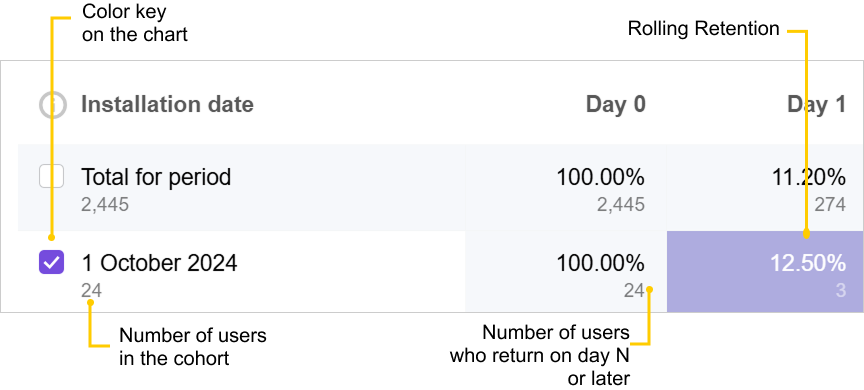
Task: Click the 274 users count in Day 1
Action: [x=830, y=205]
